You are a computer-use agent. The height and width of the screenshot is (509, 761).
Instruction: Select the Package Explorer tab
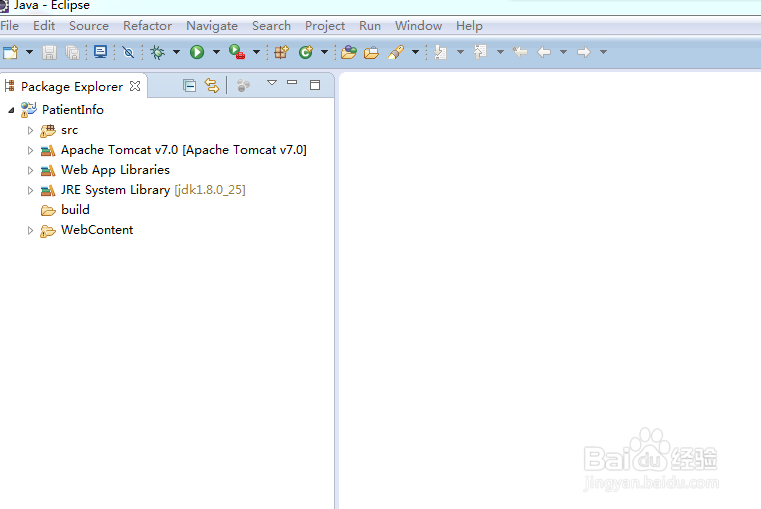72,86
